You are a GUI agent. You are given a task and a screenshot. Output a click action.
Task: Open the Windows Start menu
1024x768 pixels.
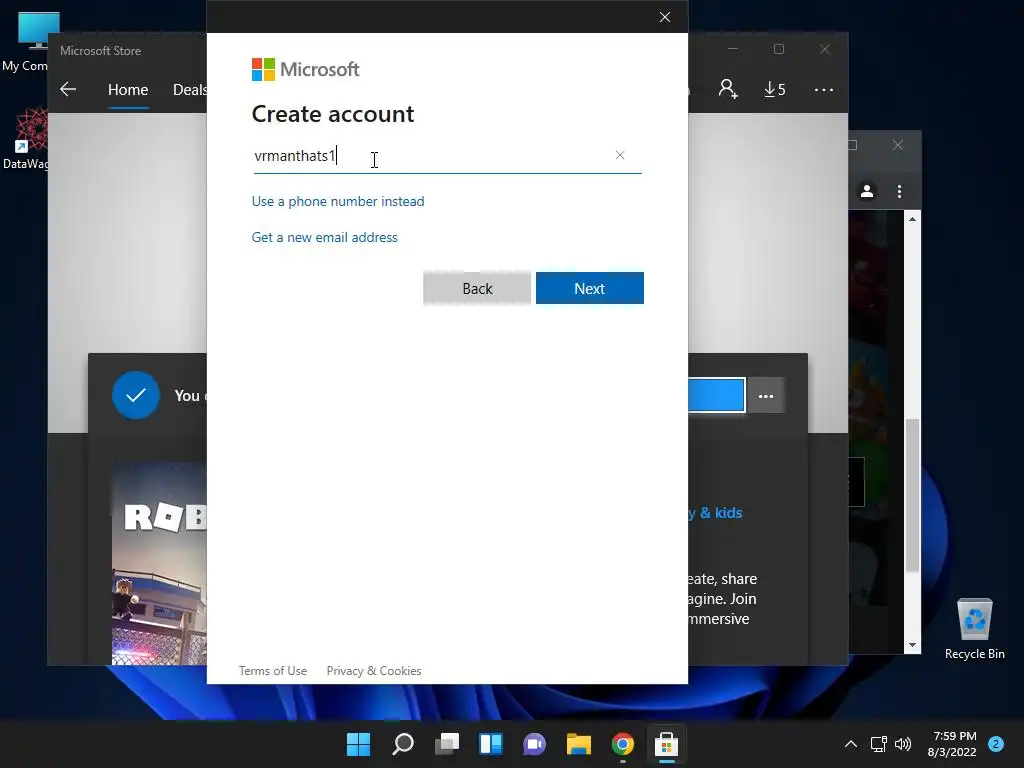[x=358, y=744]
